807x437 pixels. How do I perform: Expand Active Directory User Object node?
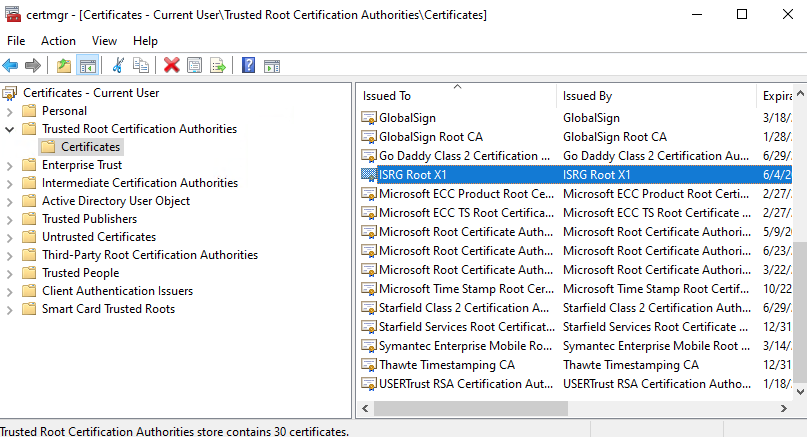click(9, 201)
